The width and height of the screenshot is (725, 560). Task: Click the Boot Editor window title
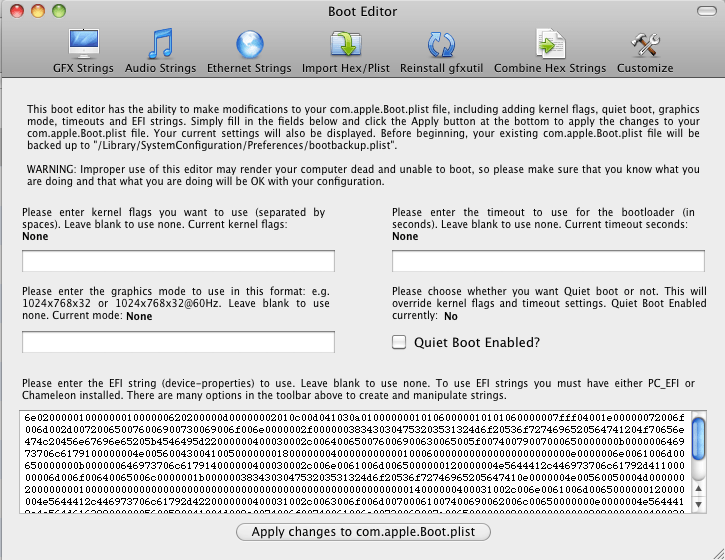(362, 12)
